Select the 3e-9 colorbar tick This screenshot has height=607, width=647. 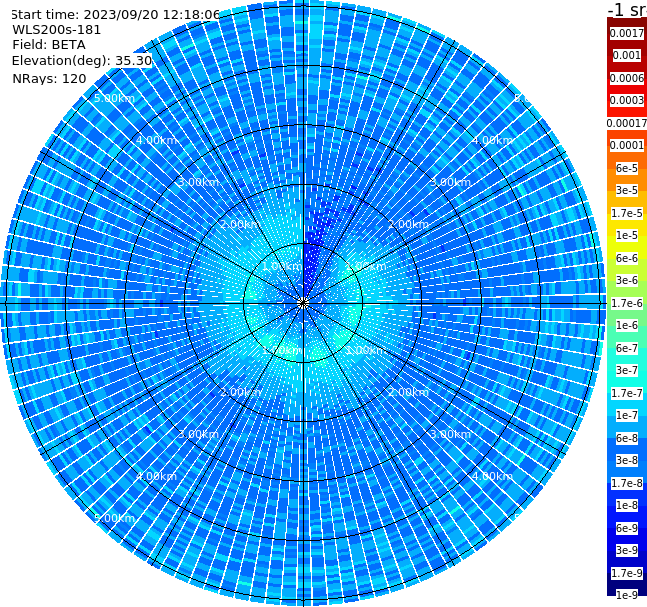pyautogui.click(x=627, y=550)
